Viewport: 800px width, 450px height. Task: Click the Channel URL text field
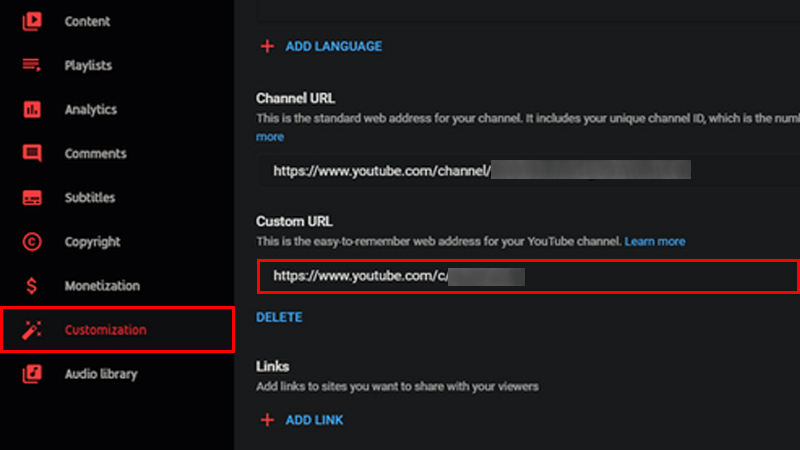528,170
